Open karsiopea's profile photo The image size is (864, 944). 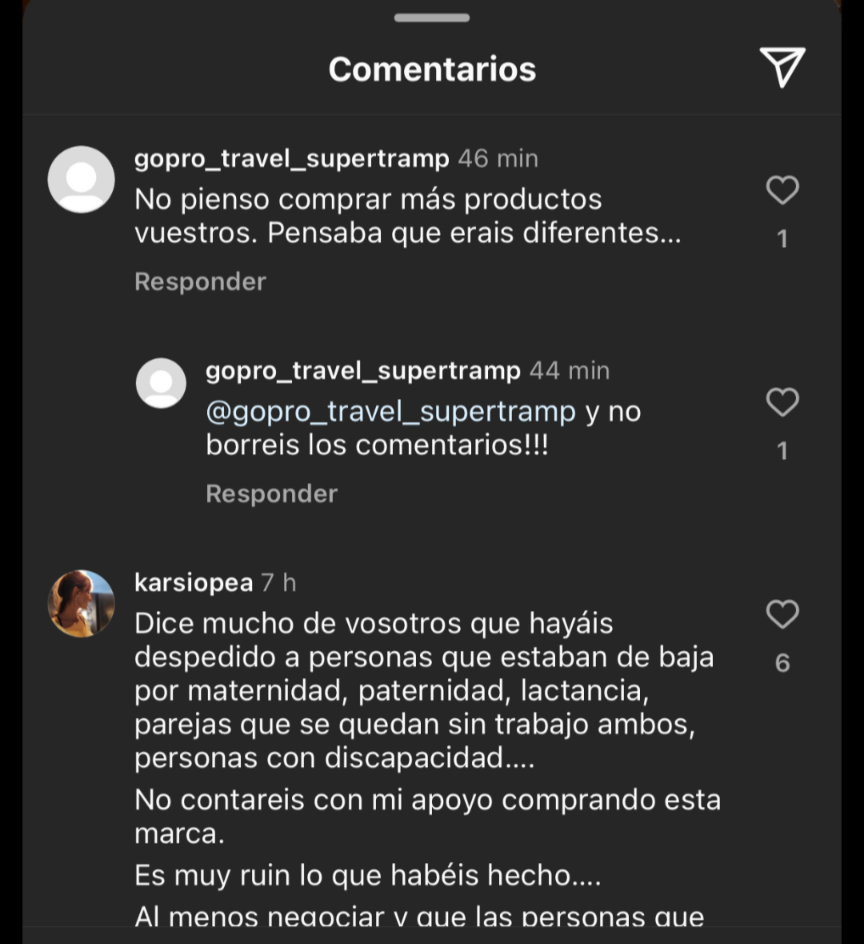click(81, 603)
